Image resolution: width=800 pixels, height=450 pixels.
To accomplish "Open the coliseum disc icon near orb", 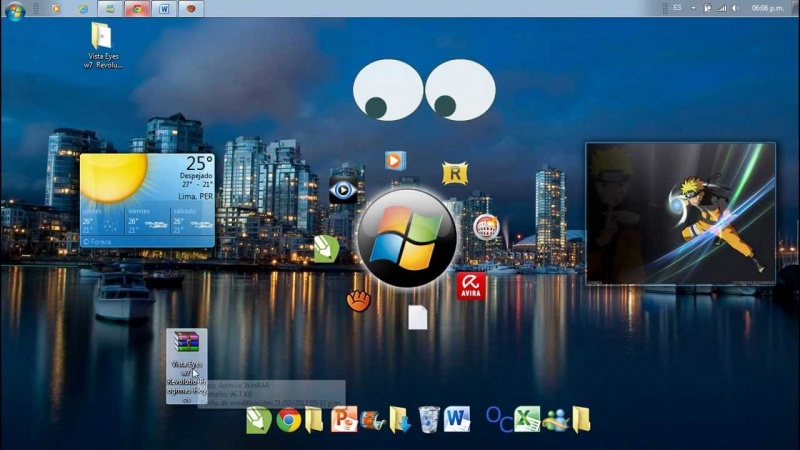I will 486,227.
